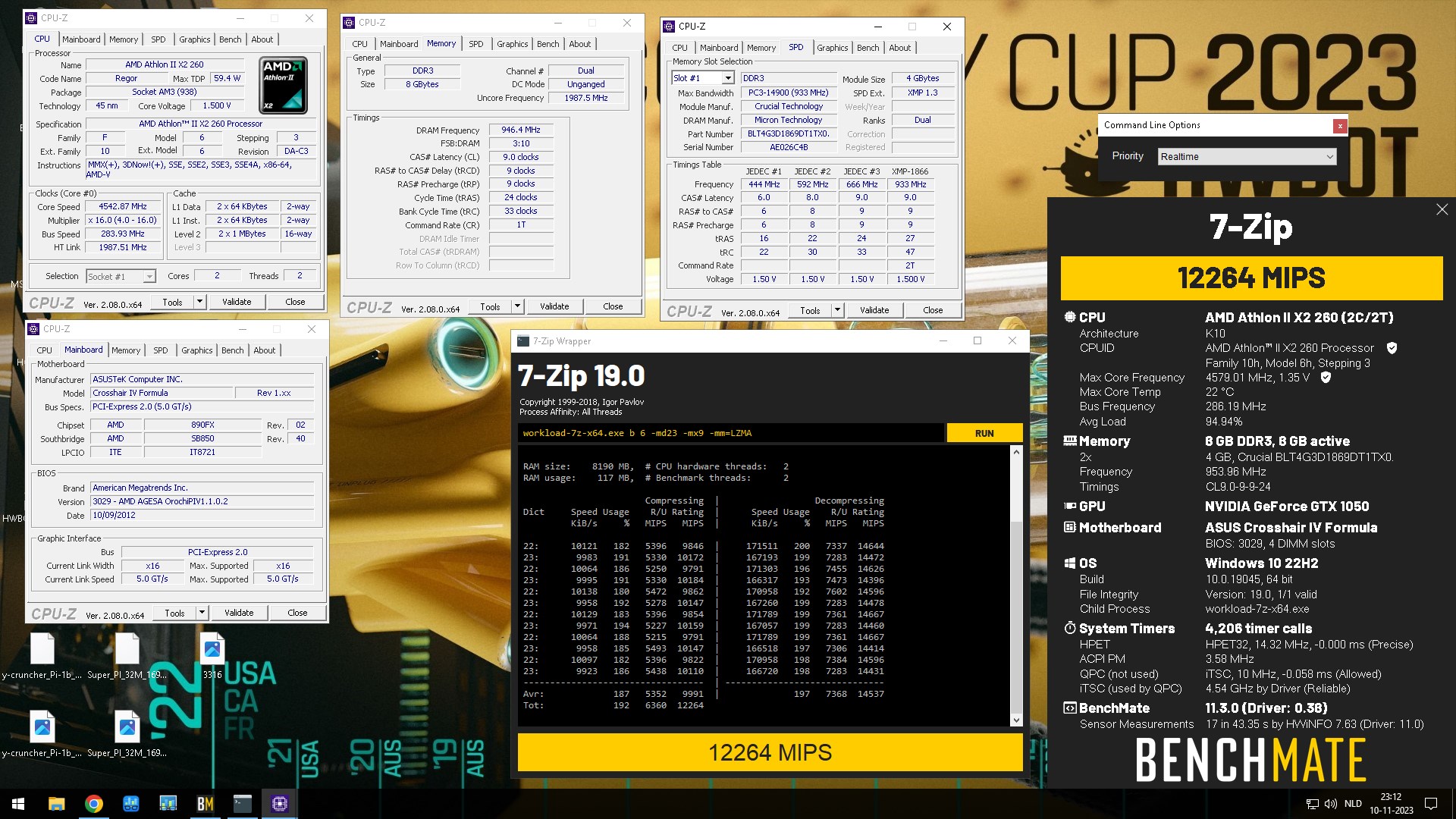Click Tools button in the CPU-Z SPD window
The image size is (1456, 819).
tap(810, 310)
